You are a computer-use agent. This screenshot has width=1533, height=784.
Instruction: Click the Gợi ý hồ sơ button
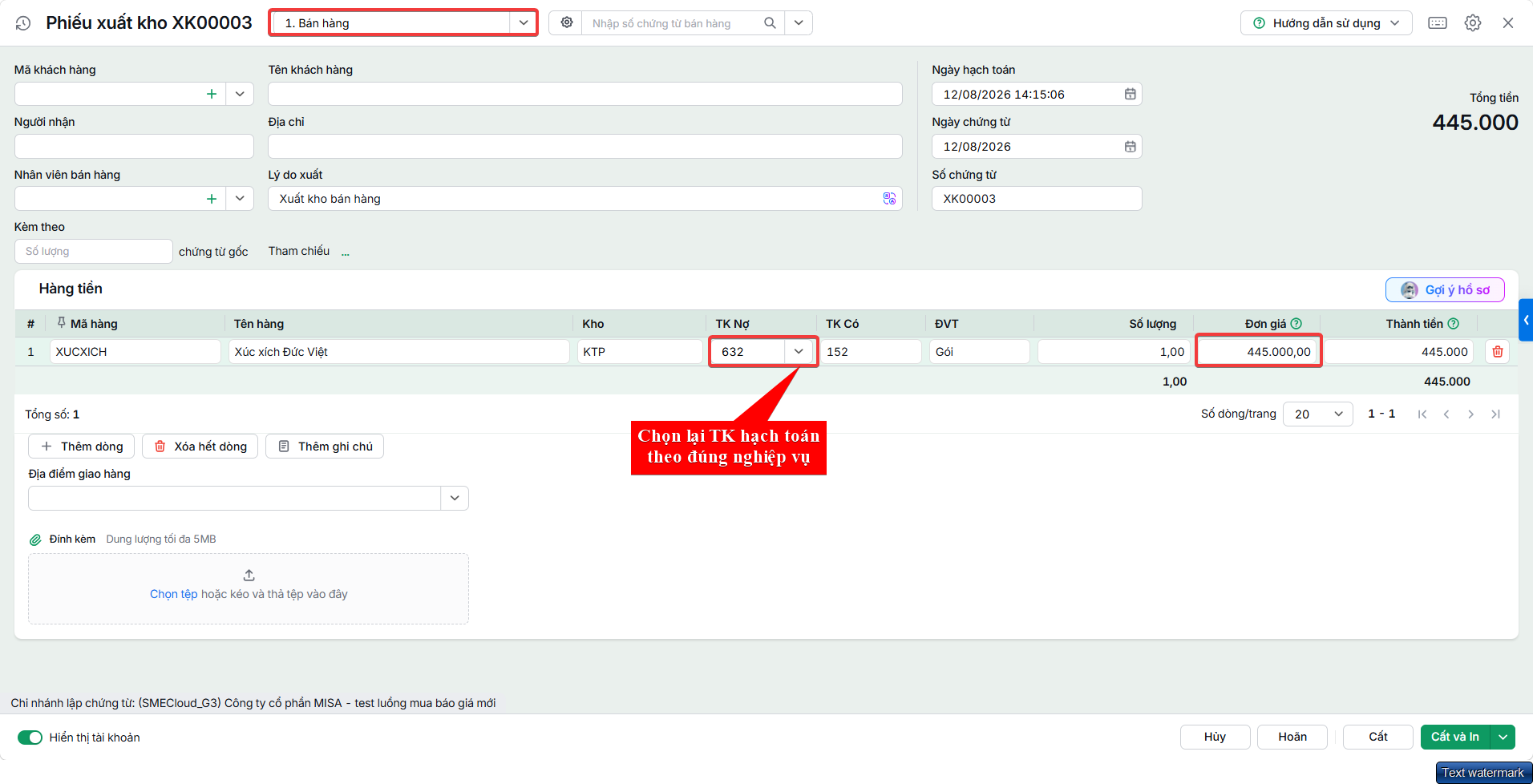tap(1445, 290)
